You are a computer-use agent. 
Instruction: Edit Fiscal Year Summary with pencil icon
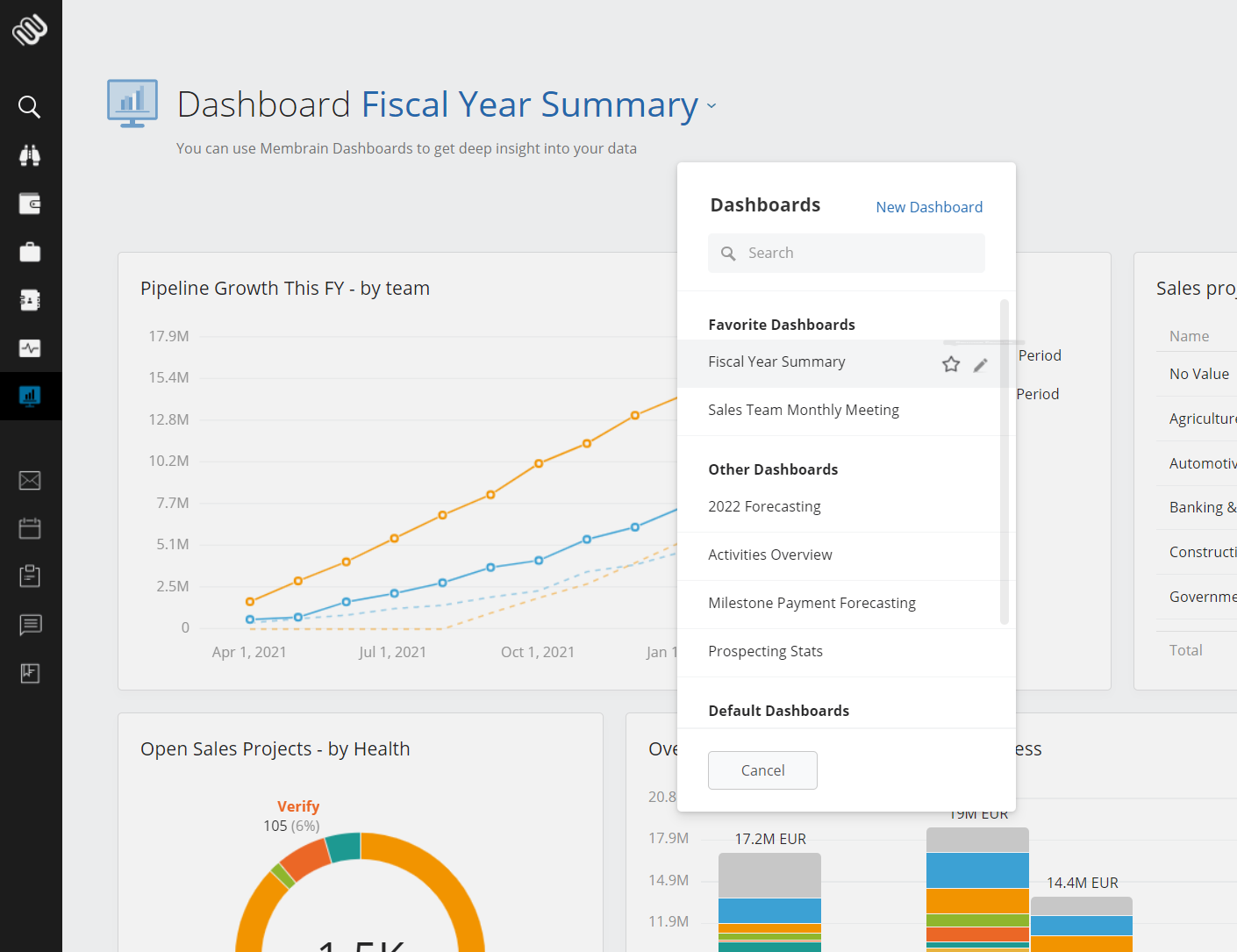[981, 365]
